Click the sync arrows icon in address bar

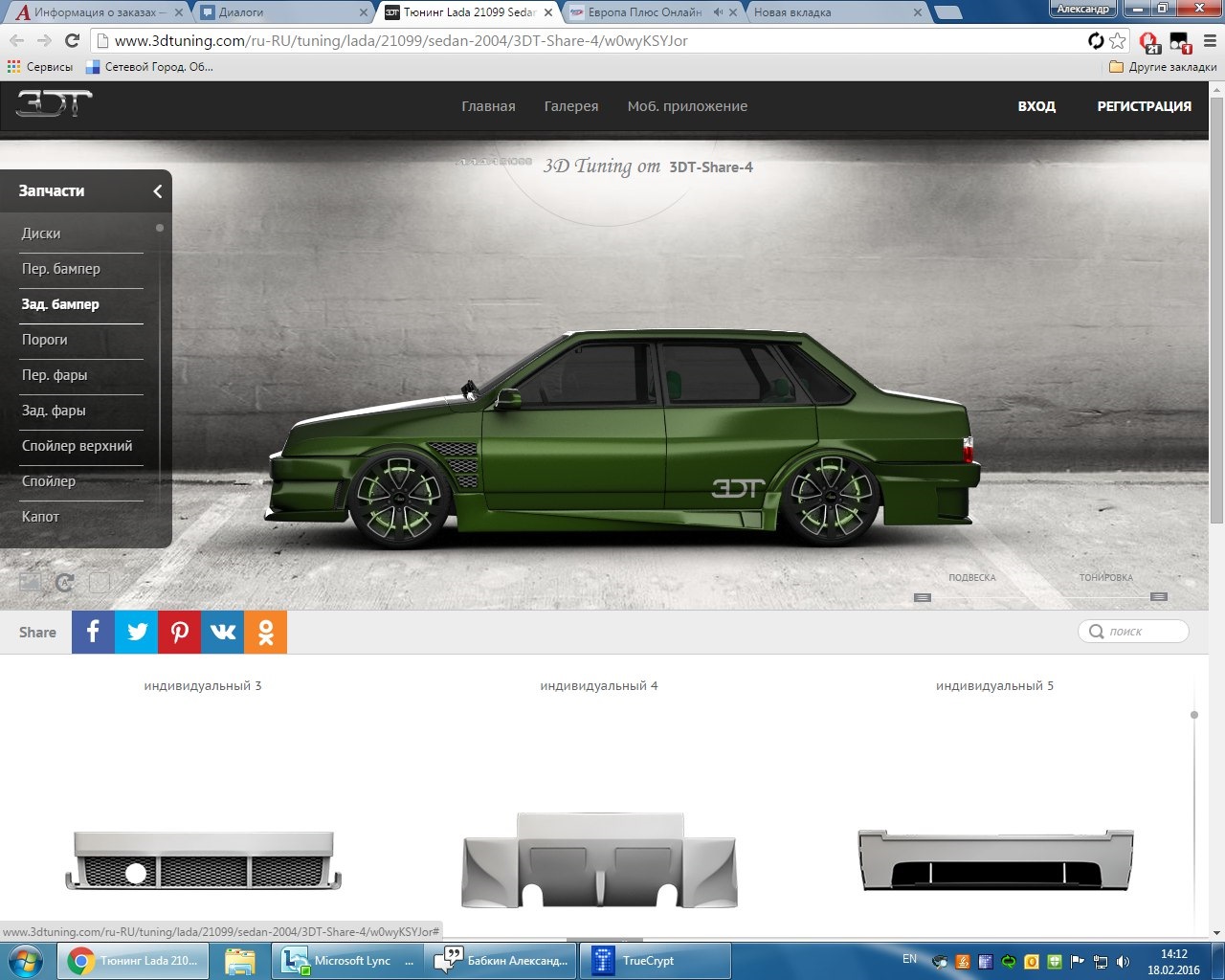1096,40
